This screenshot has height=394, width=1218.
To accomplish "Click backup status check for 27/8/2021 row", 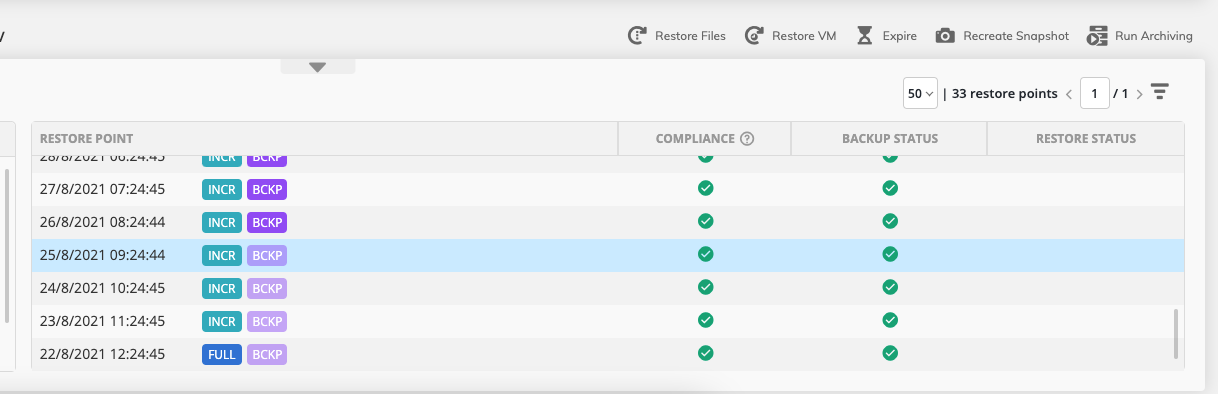I will click(890, 188).
